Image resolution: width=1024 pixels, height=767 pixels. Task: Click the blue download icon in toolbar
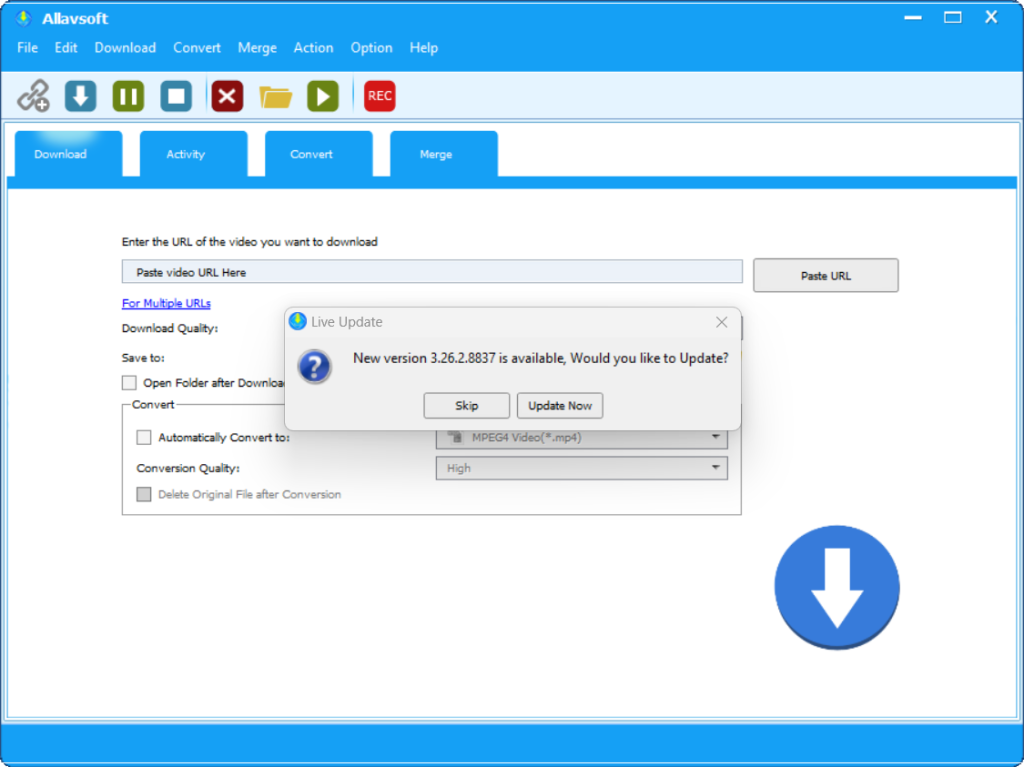click(80, 96)
